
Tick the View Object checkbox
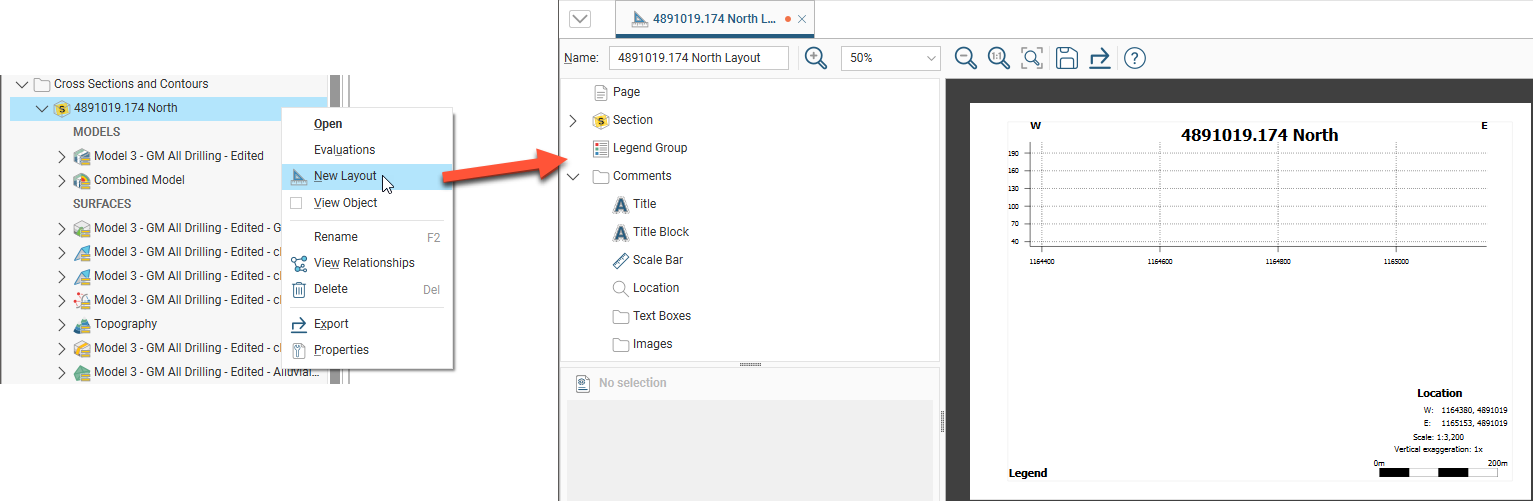pos(296,203)
